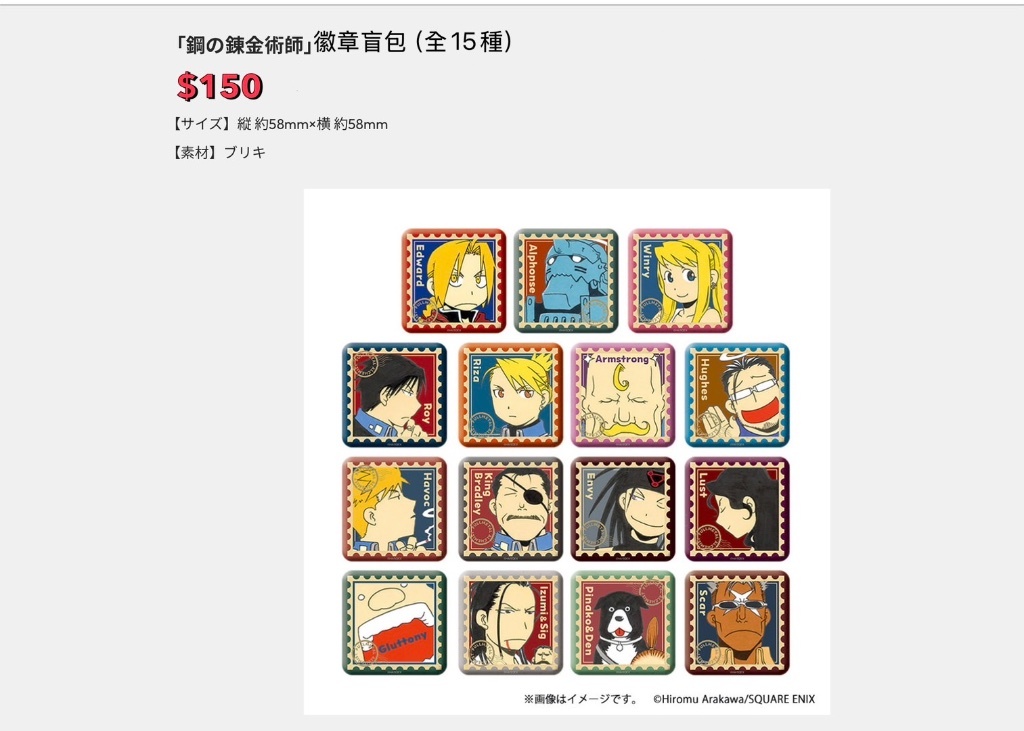1024x731 pixels.
Task: Select the Envy badge
Action: (623, 509)
